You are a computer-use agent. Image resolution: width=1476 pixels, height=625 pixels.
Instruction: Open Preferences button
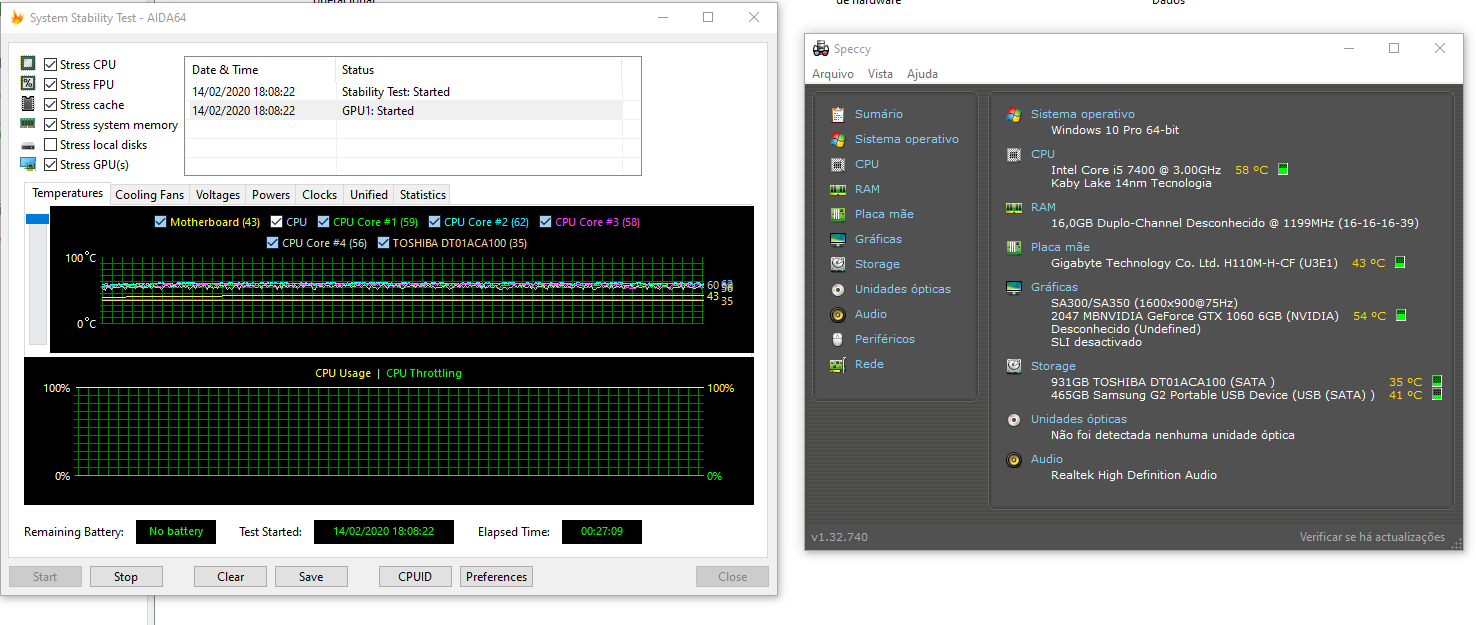pyautogui.click(x=496, y=576)
